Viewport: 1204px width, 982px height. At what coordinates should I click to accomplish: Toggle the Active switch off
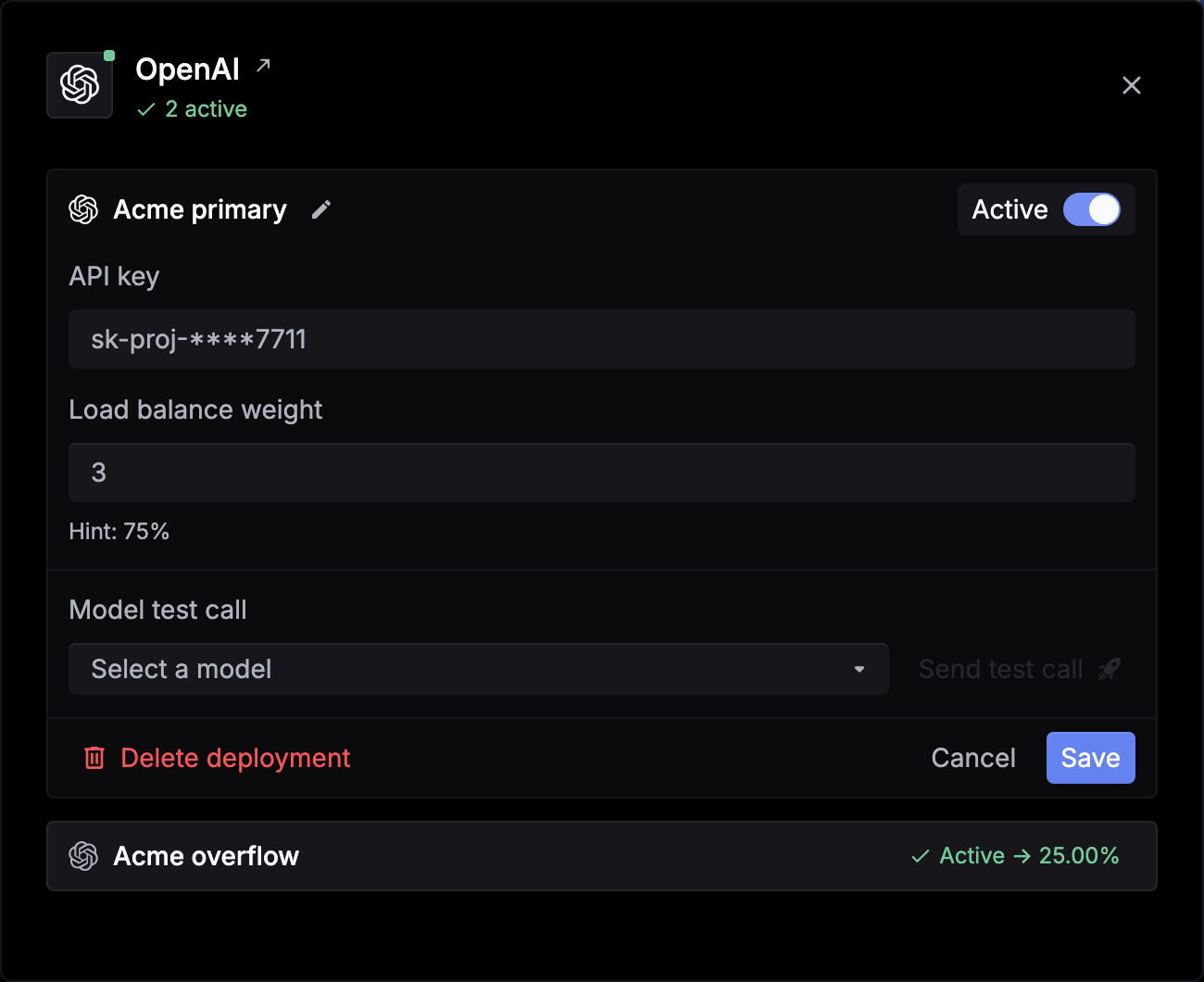point(1092,209)
